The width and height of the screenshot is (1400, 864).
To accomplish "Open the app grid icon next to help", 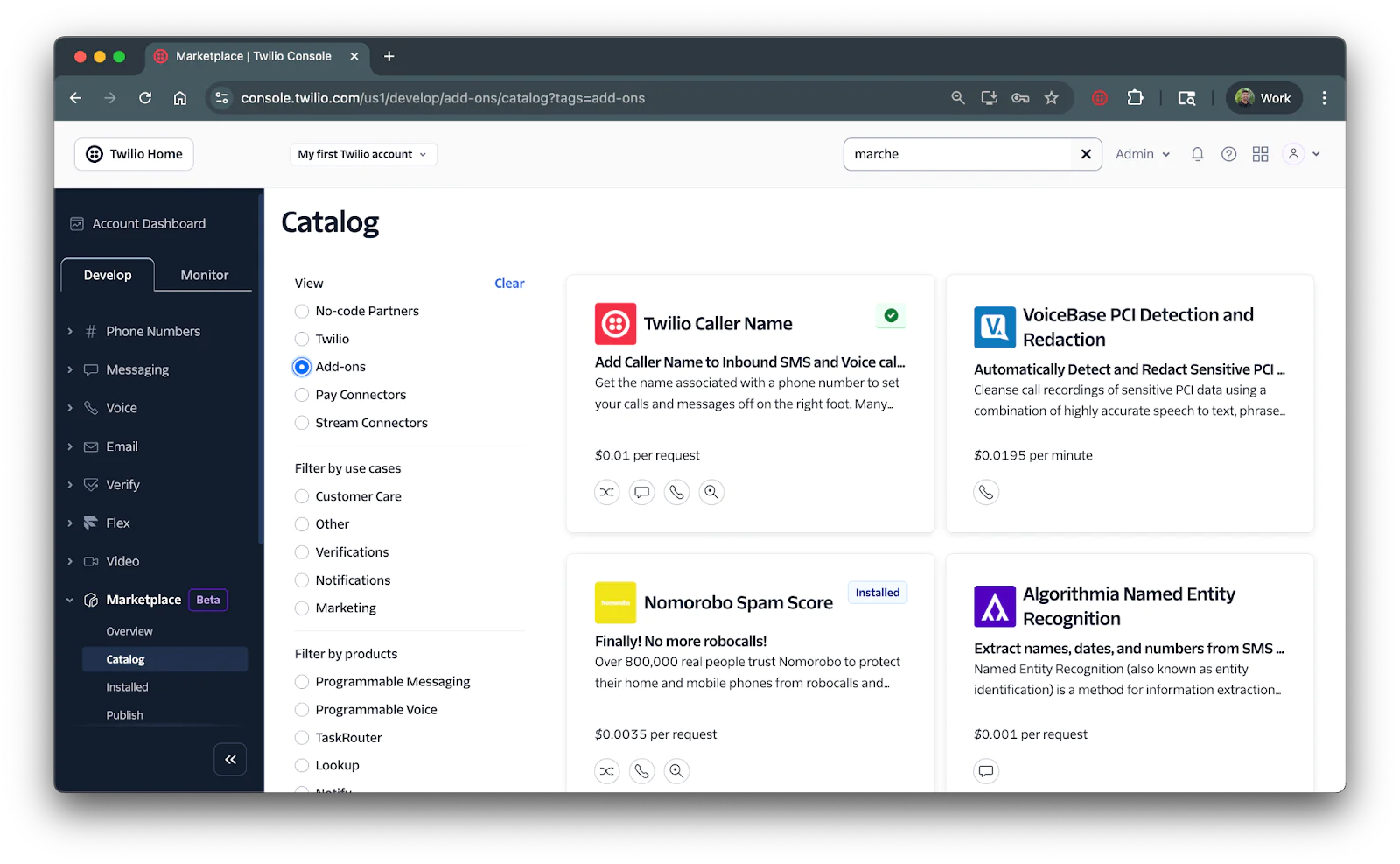I will [1260, 153].
